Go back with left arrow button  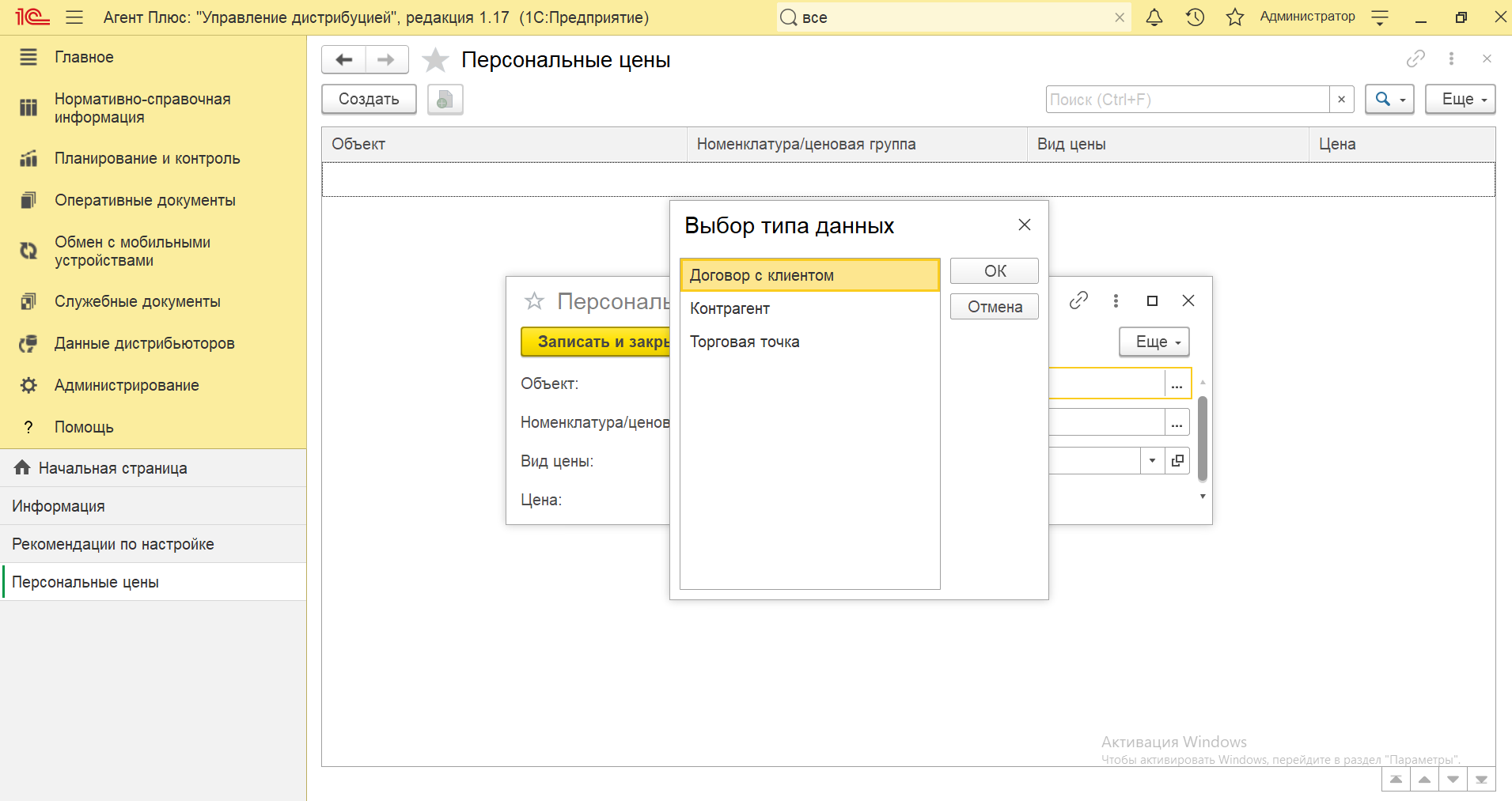coord(344,59)
